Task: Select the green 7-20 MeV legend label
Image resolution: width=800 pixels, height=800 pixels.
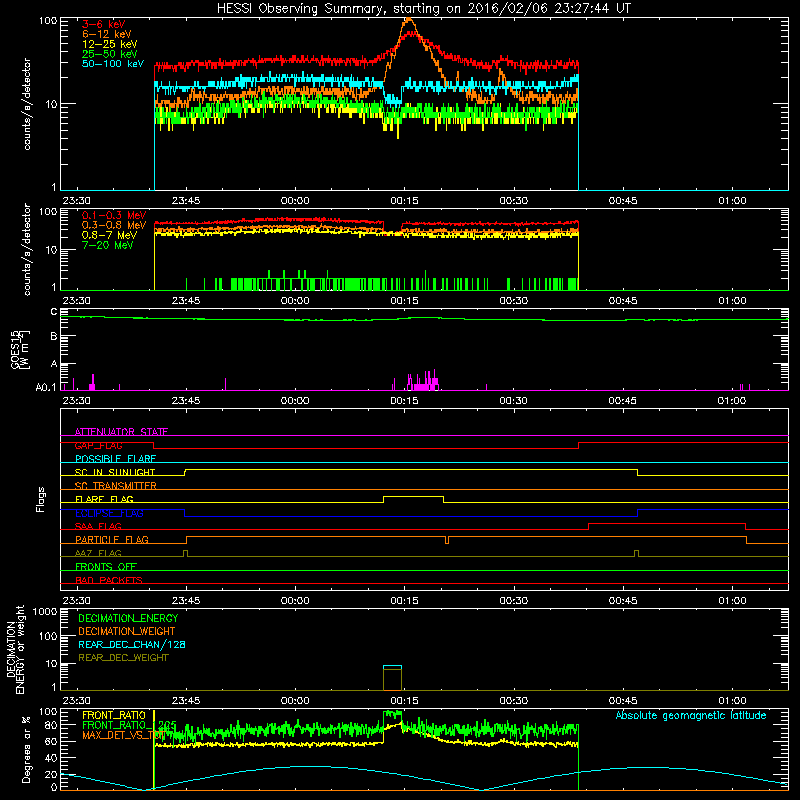Action: 108,245
